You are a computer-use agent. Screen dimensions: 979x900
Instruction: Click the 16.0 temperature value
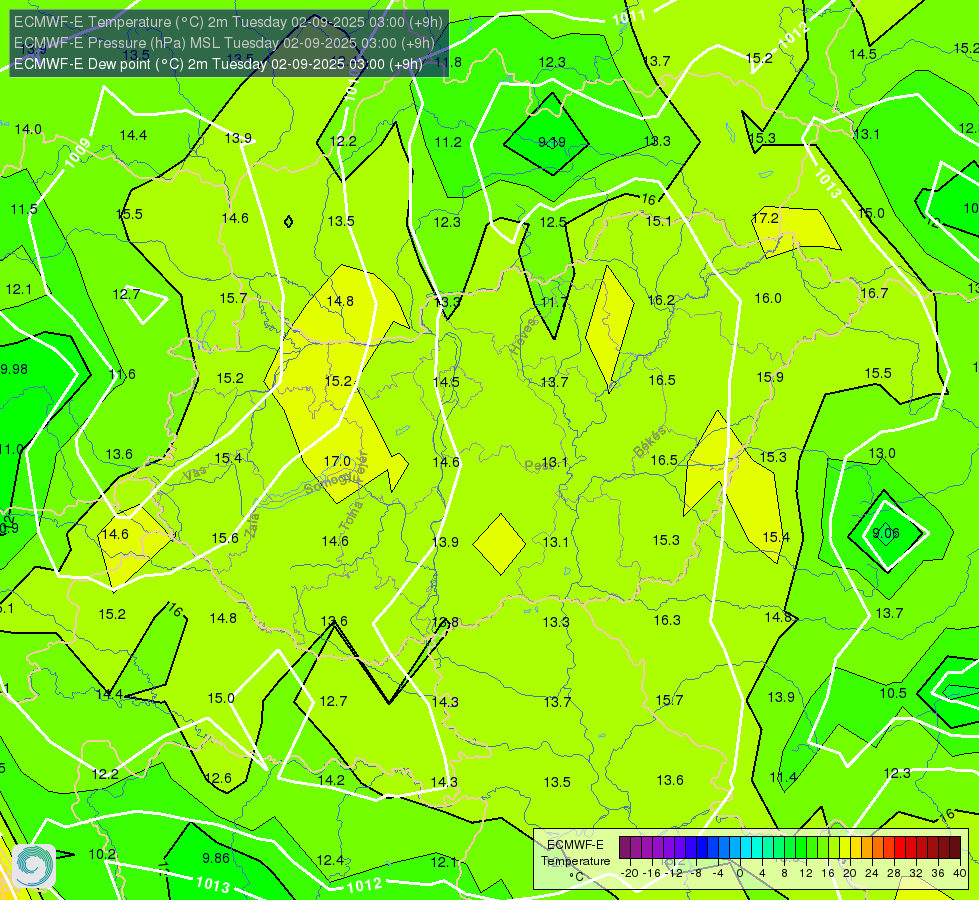click(768, 299)
